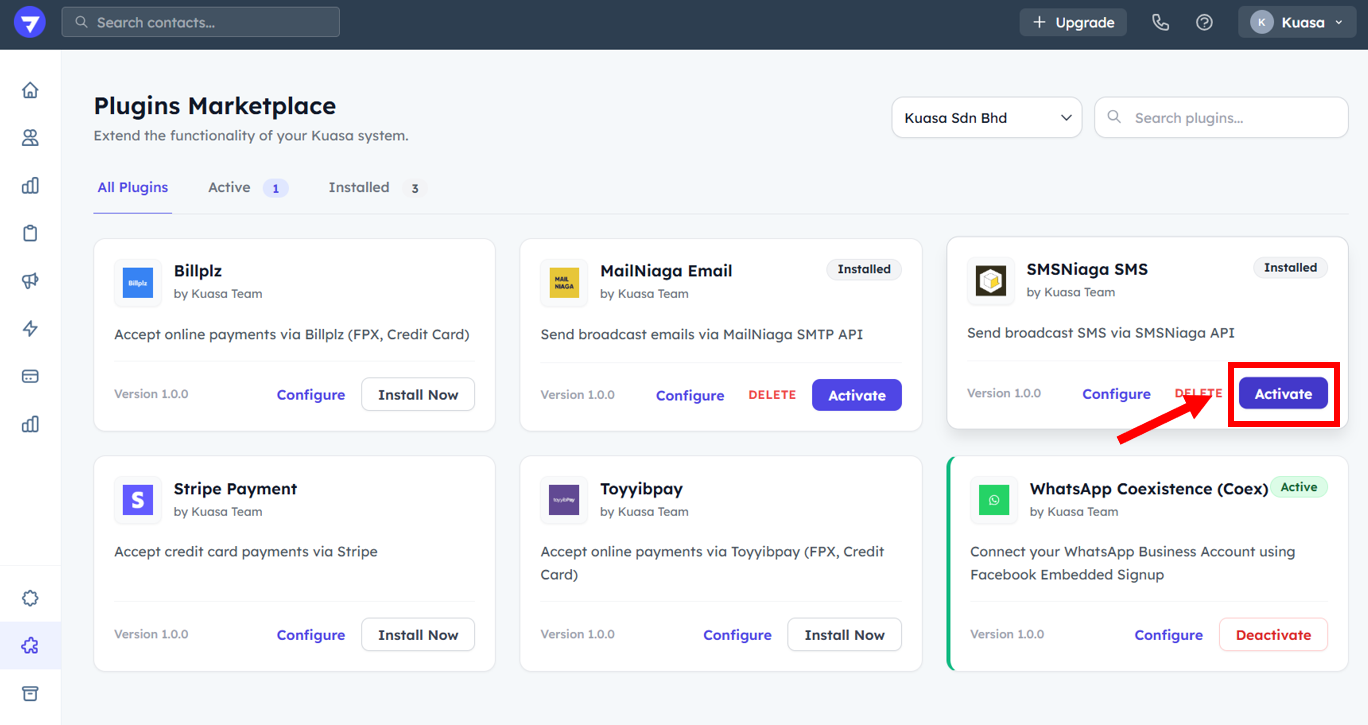Open the clipboard icon in sidebar

point(30,233)
